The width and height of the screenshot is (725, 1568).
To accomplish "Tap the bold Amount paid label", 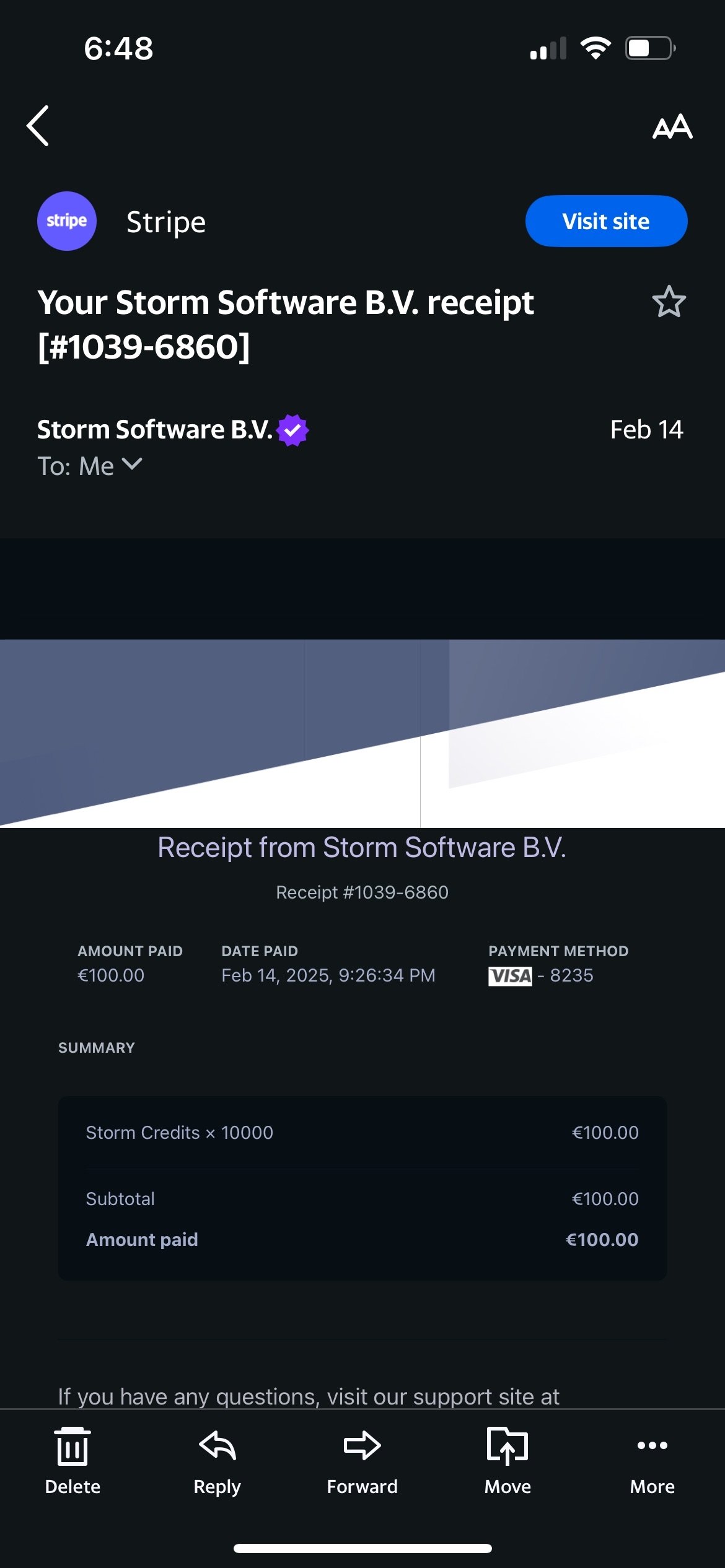I will (x=142, y=1240).
